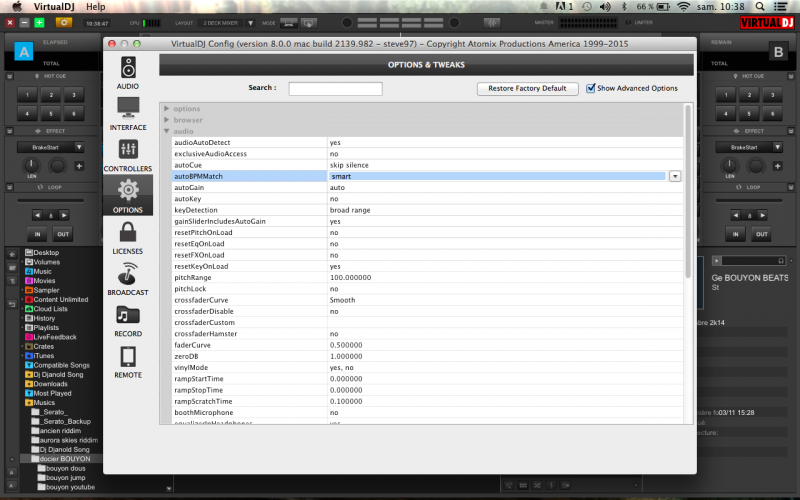The image size is (800, 500).
Task: Click the crossfaderCurve Smooth value
Action: click(342, 300)
